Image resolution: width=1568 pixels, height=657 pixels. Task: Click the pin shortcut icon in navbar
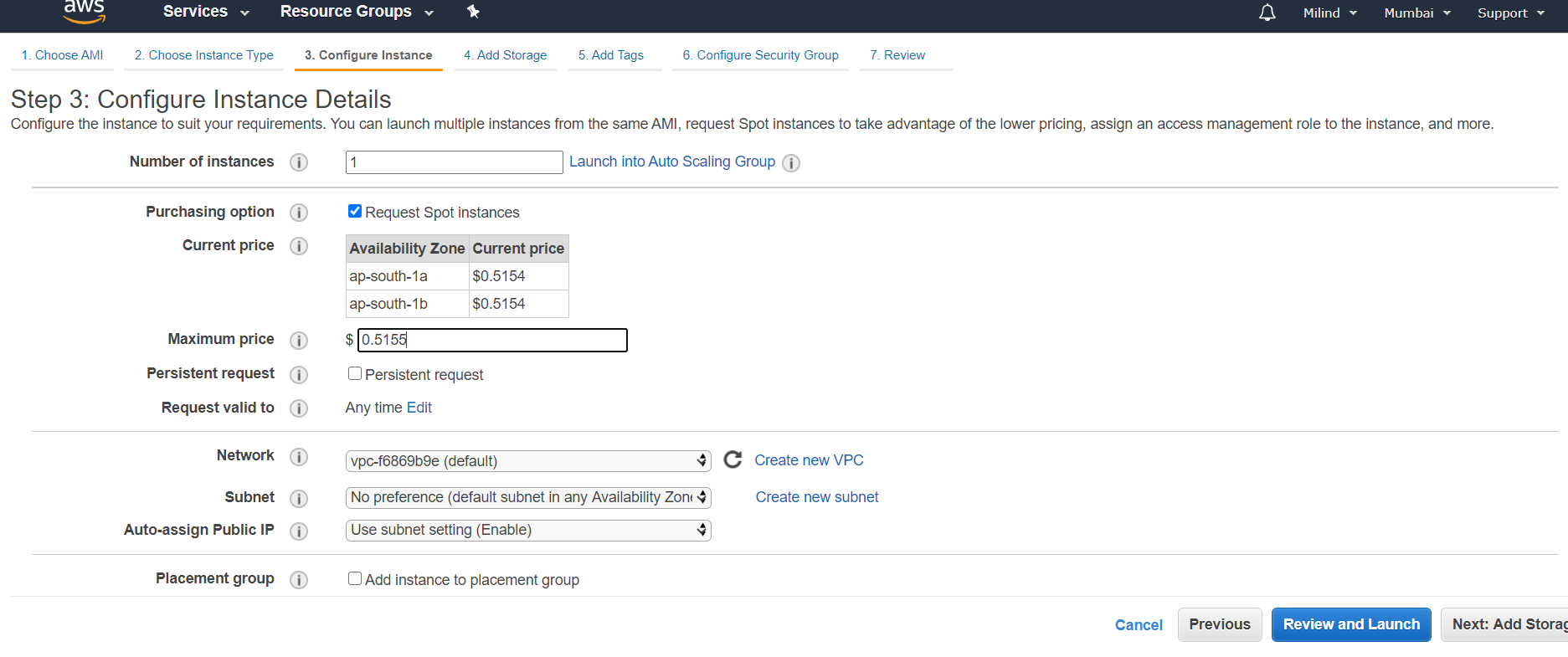point(473,12)
